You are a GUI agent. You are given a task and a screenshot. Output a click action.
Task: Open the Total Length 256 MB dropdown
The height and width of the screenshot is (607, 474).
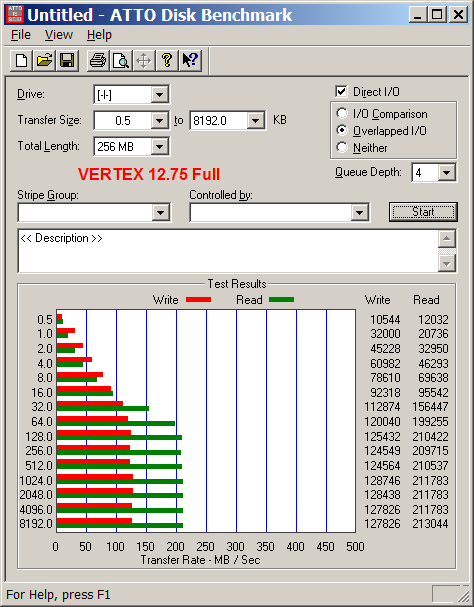pyautogui.click(x=159, y=147)
